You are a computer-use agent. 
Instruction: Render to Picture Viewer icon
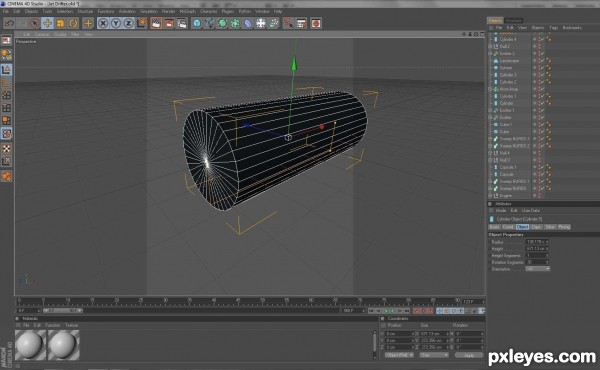point(169,23)
